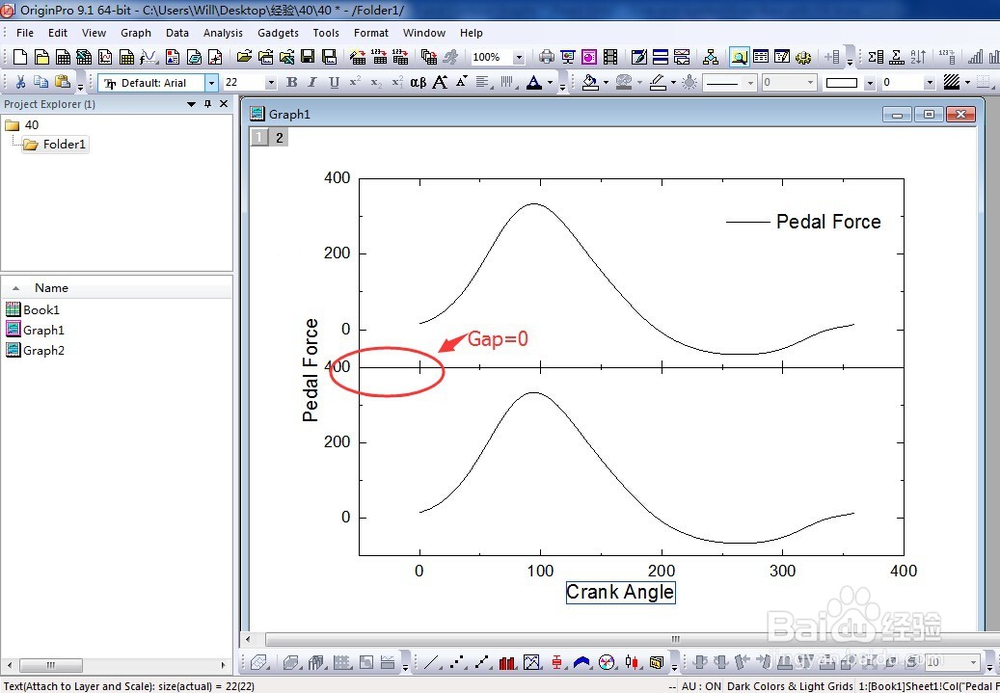This screenshot has width=1000, height=693.
Task: Apply subscript formatting
Action: [376, 82]
